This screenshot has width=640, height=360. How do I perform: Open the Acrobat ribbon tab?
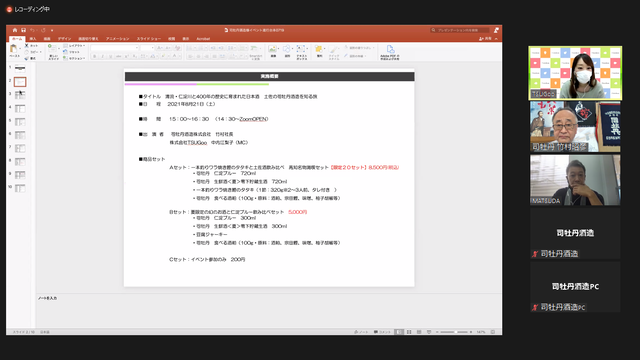pos(203,39)
